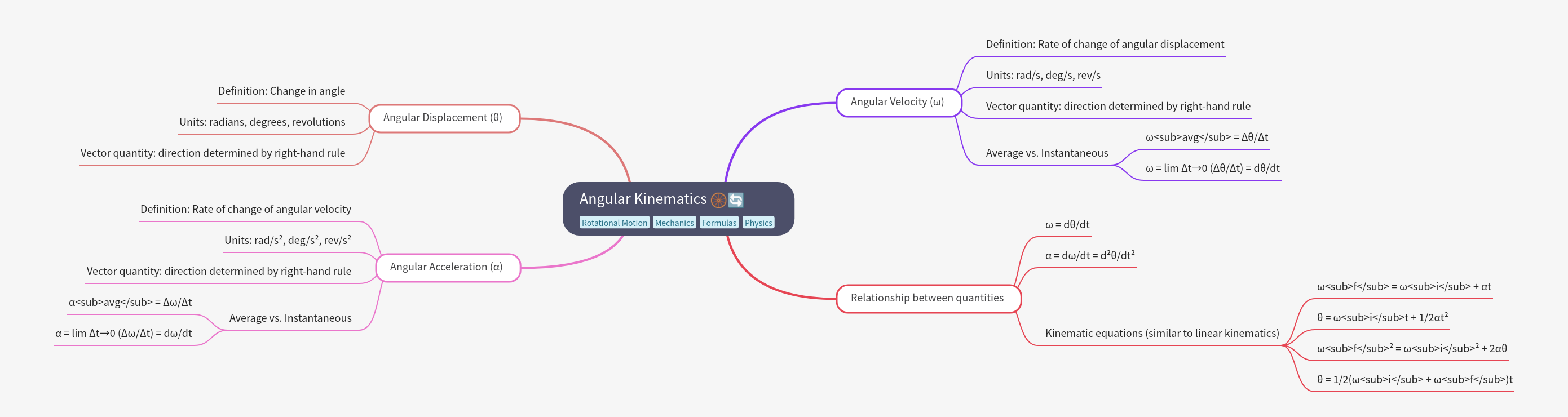Select the Angular Displacement (θ) node
The height and width of the screenshot is (417, 1568).
pyautogui.click(x=444, y=118)
